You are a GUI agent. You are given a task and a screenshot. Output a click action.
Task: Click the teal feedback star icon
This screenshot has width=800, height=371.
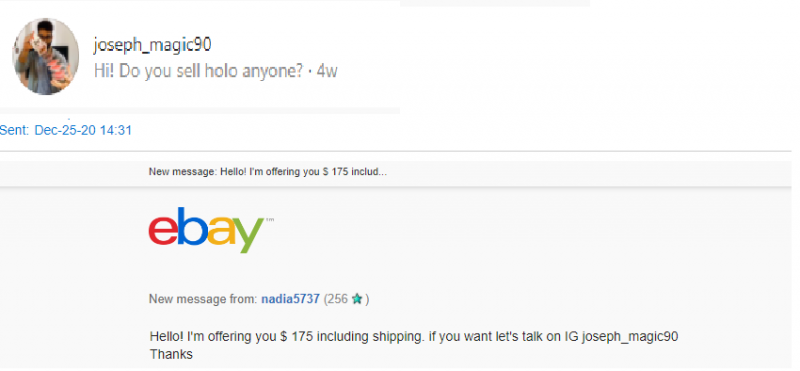tap(357, 299)
